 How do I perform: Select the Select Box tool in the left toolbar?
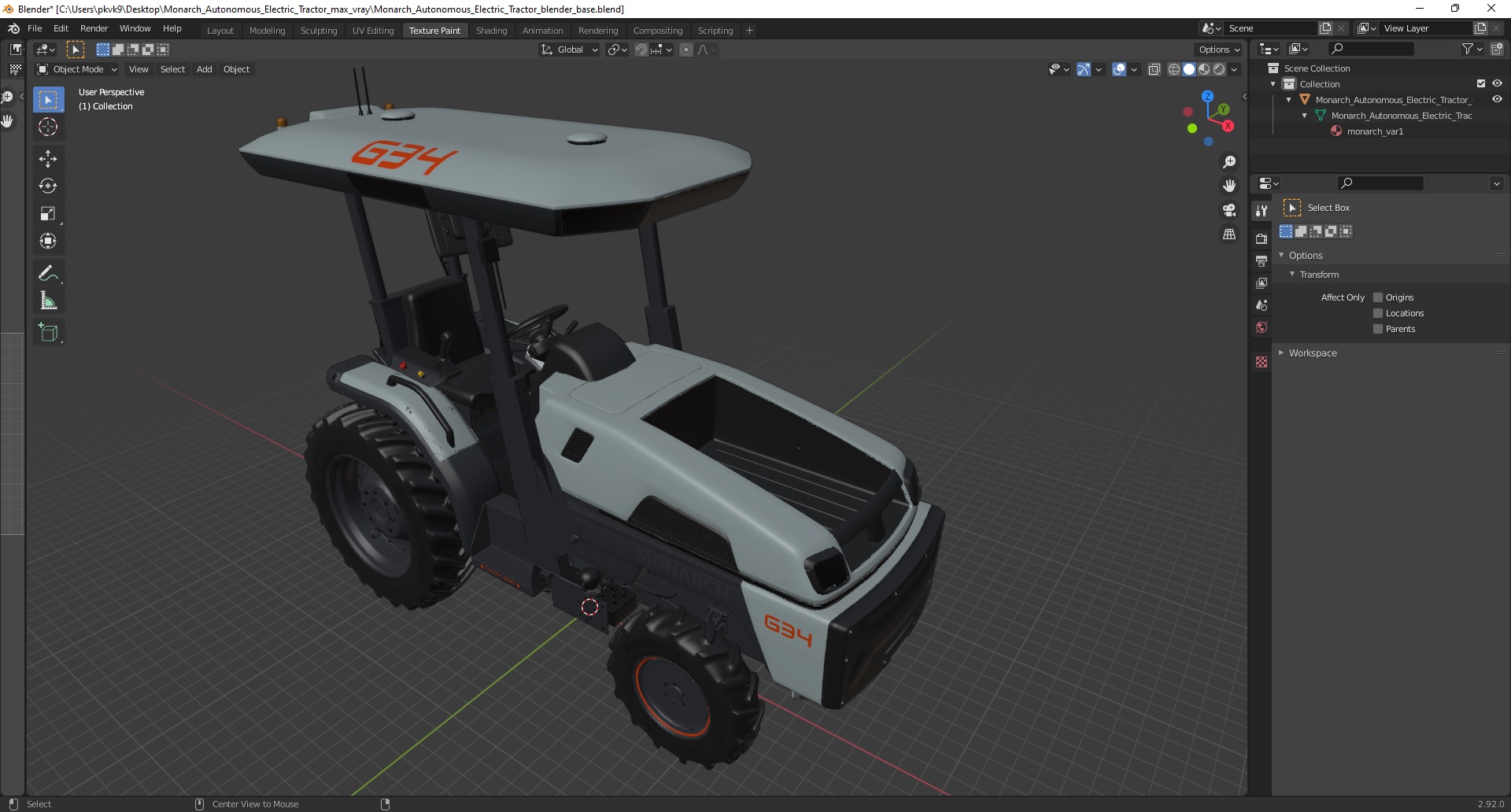[48, 100]
